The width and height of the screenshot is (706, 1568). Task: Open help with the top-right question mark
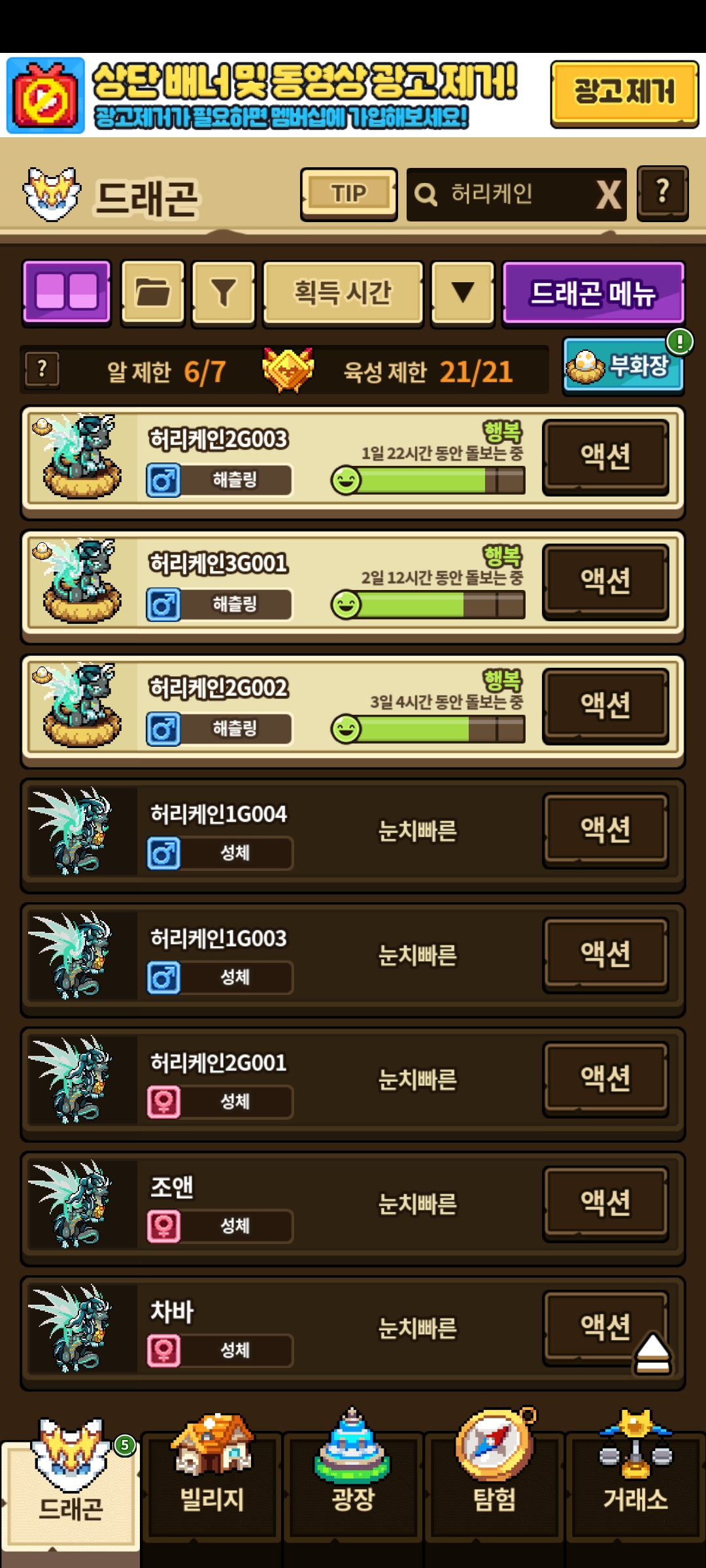pos(662,193)
